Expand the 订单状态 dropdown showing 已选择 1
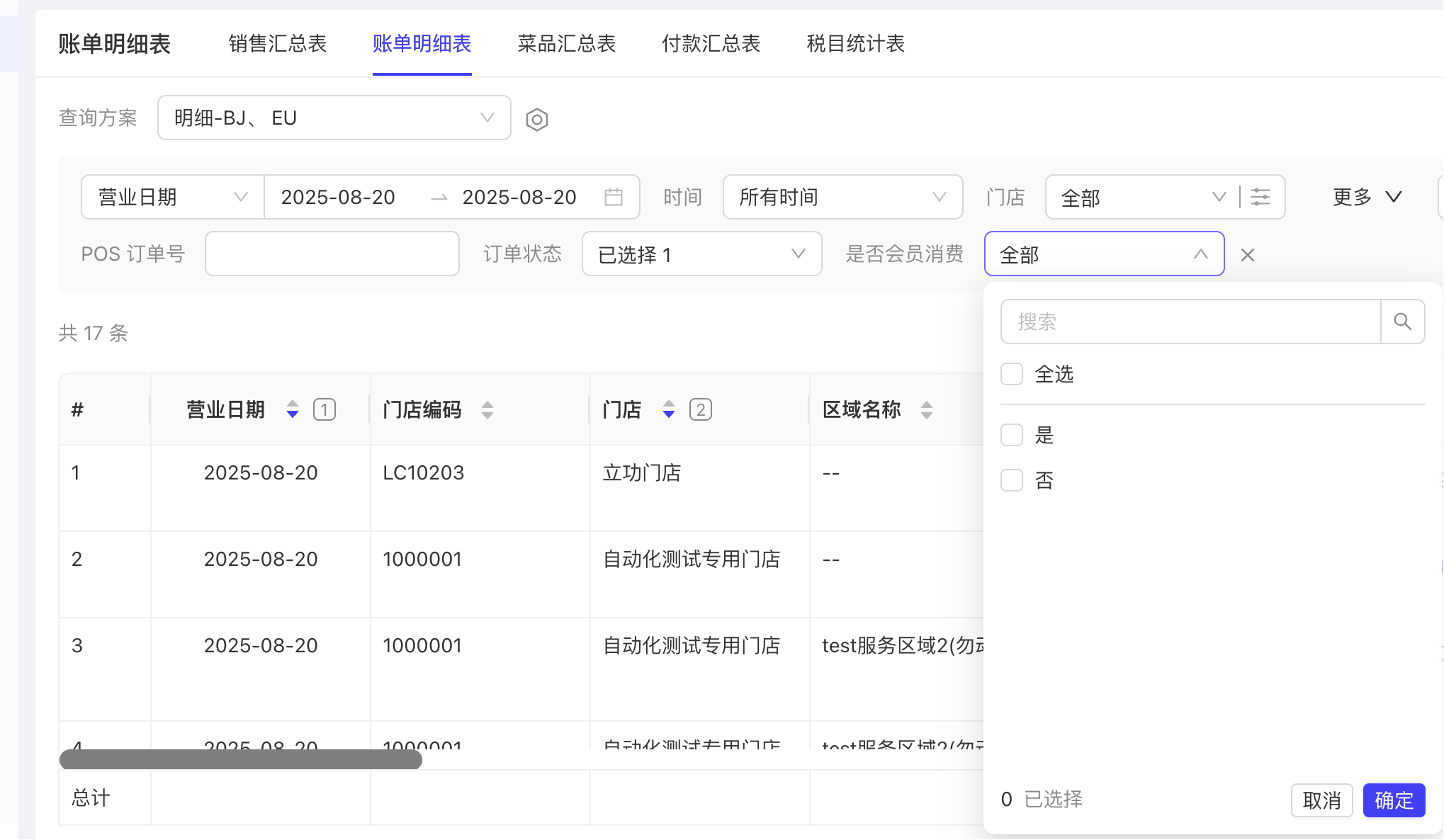The width and height of the screenshot is (1444, 840). [x=701, y=254]
